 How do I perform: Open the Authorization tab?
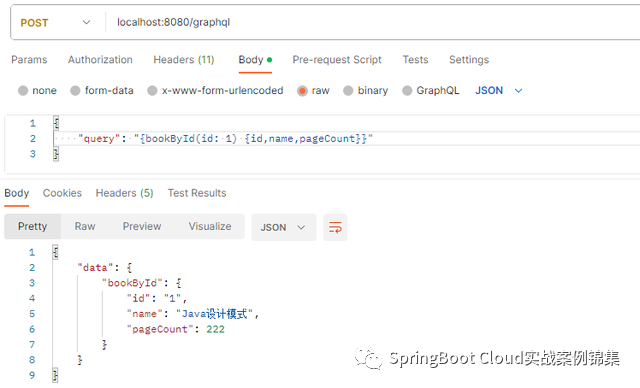[100, 60]
